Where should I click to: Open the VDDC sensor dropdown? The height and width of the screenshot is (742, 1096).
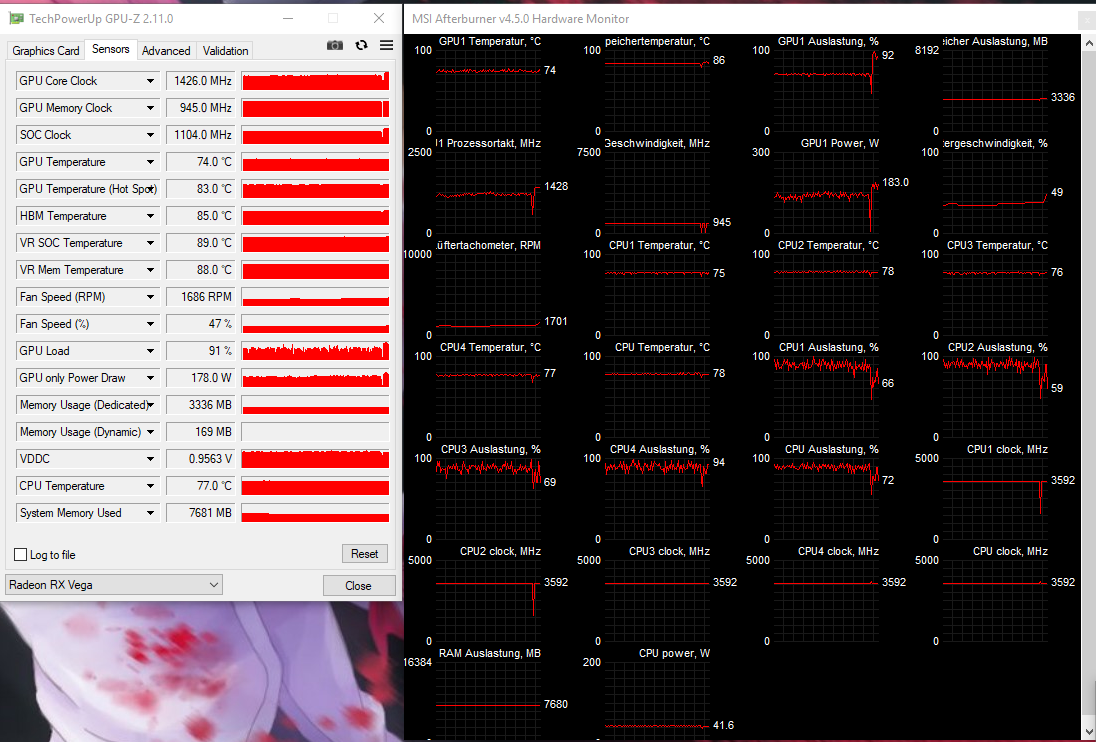point(150,459)
